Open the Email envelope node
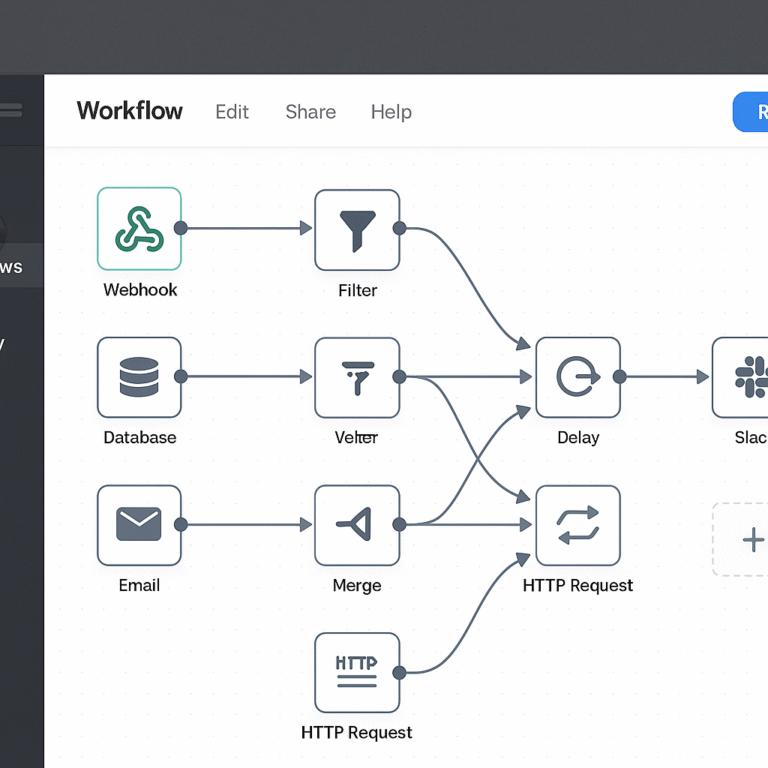This screenshot has width=768, height=768. (139, 525)
